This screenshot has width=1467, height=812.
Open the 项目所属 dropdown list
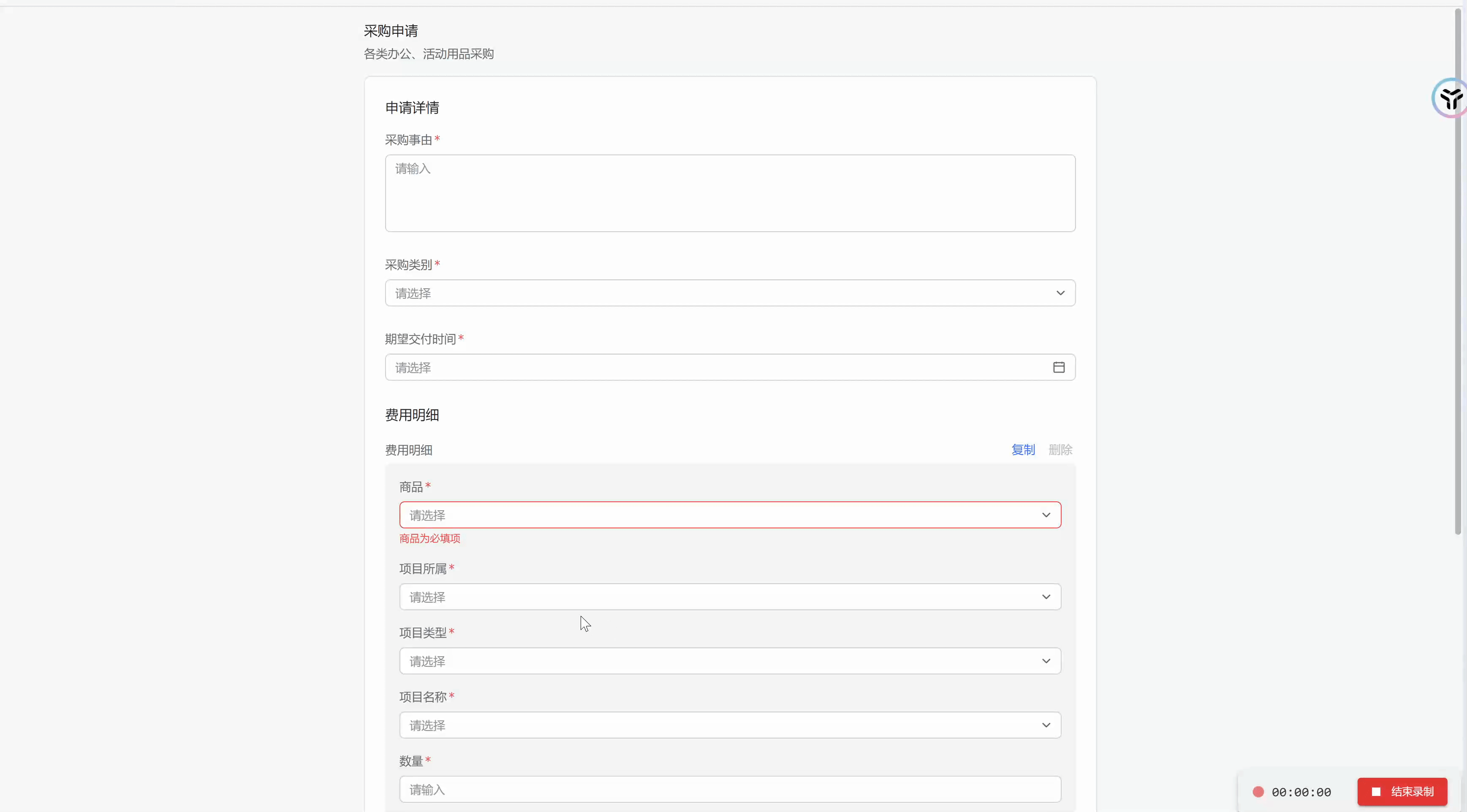tap(717, 597)
